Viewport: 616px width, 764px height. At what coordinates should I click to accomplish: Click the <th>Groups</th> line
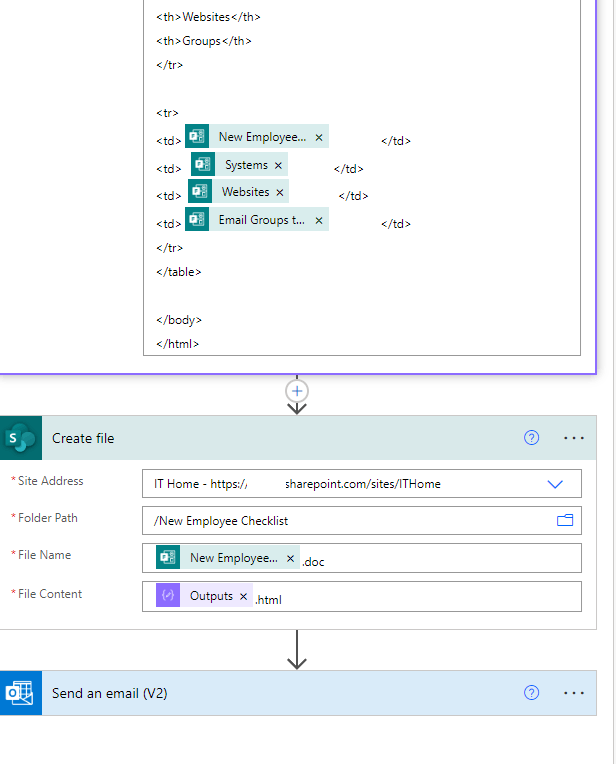click(x=204, y=41)
